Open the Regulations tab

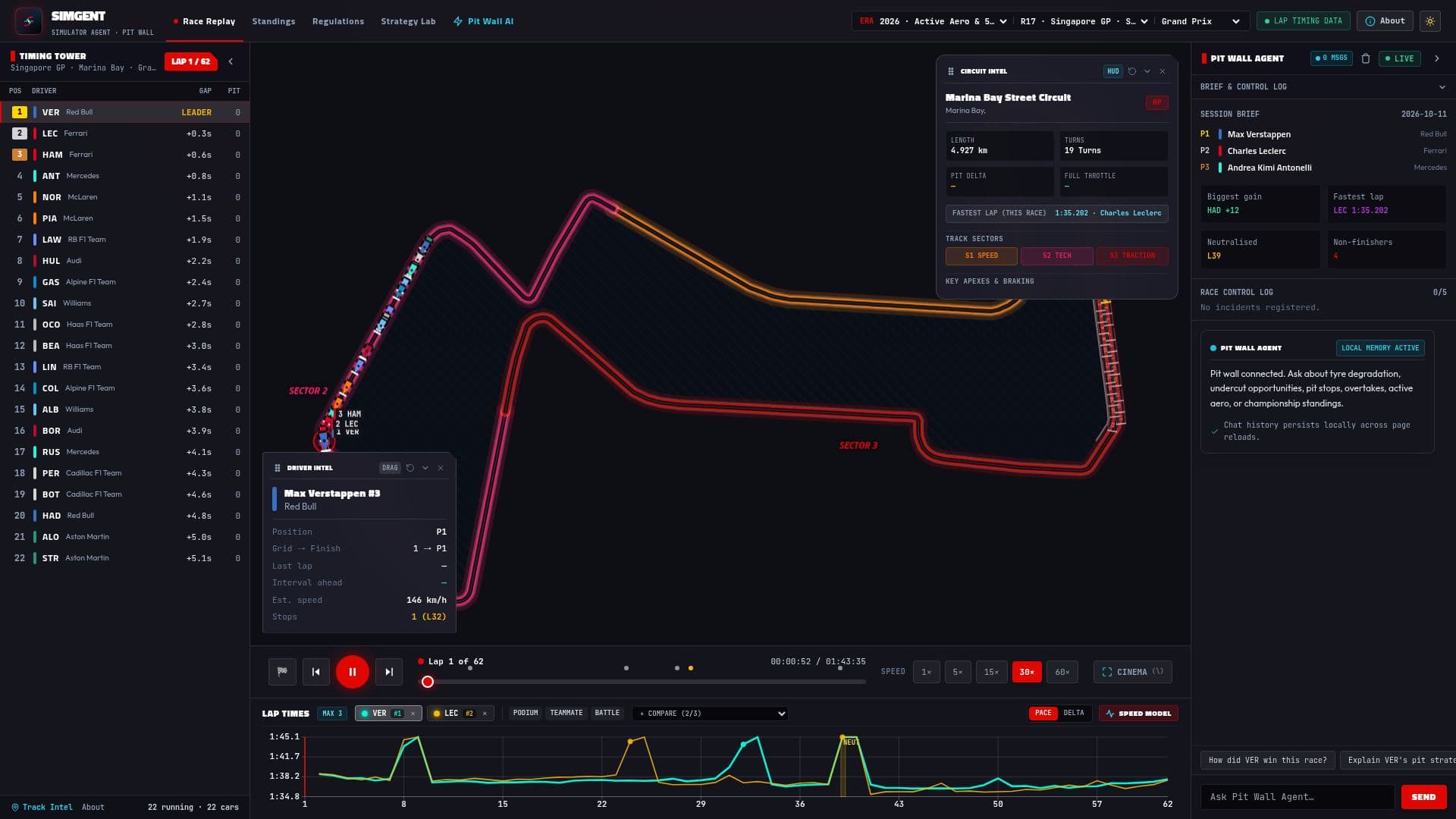point(338,21)
